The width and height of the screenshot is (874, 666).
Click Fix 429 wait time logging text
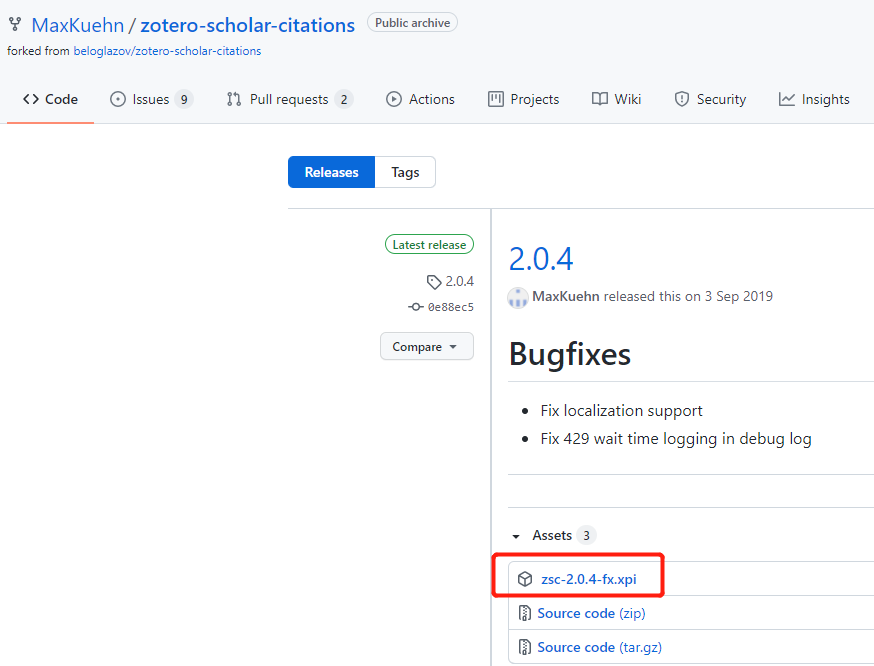tap(676, 439)
